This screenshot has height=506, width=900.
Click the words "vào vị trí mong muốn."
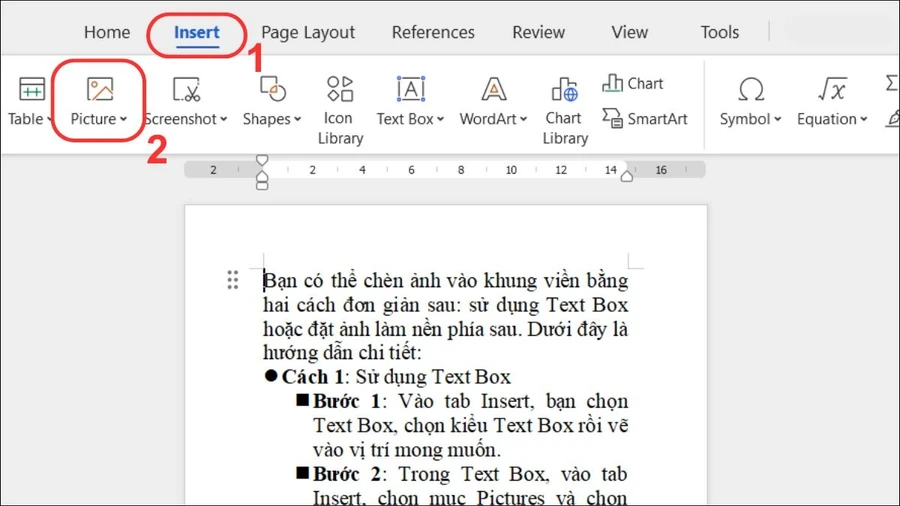(x=407, y=450)
